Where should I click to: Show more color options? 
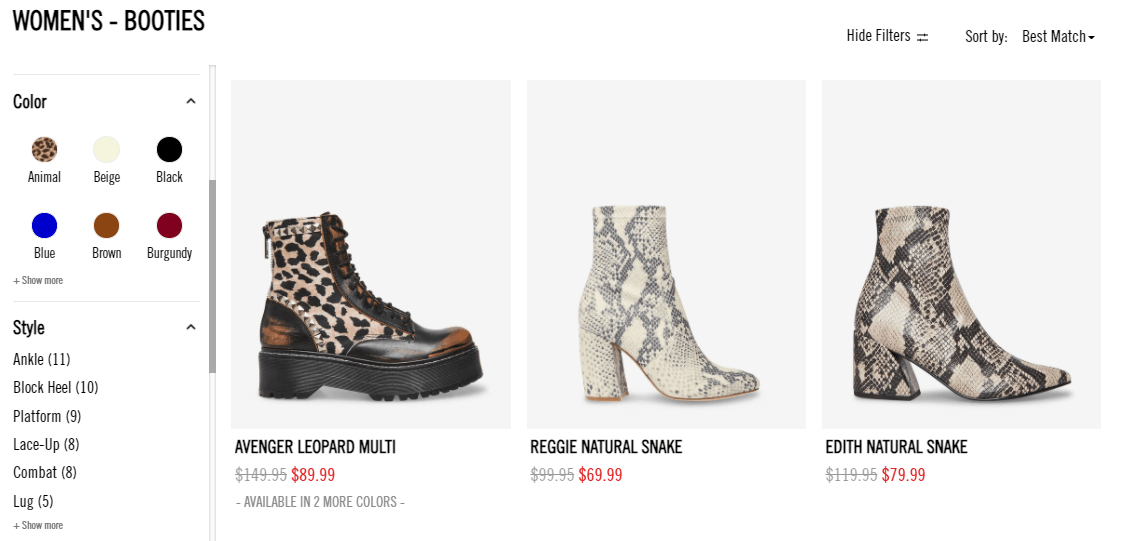[x=38, y=280]
